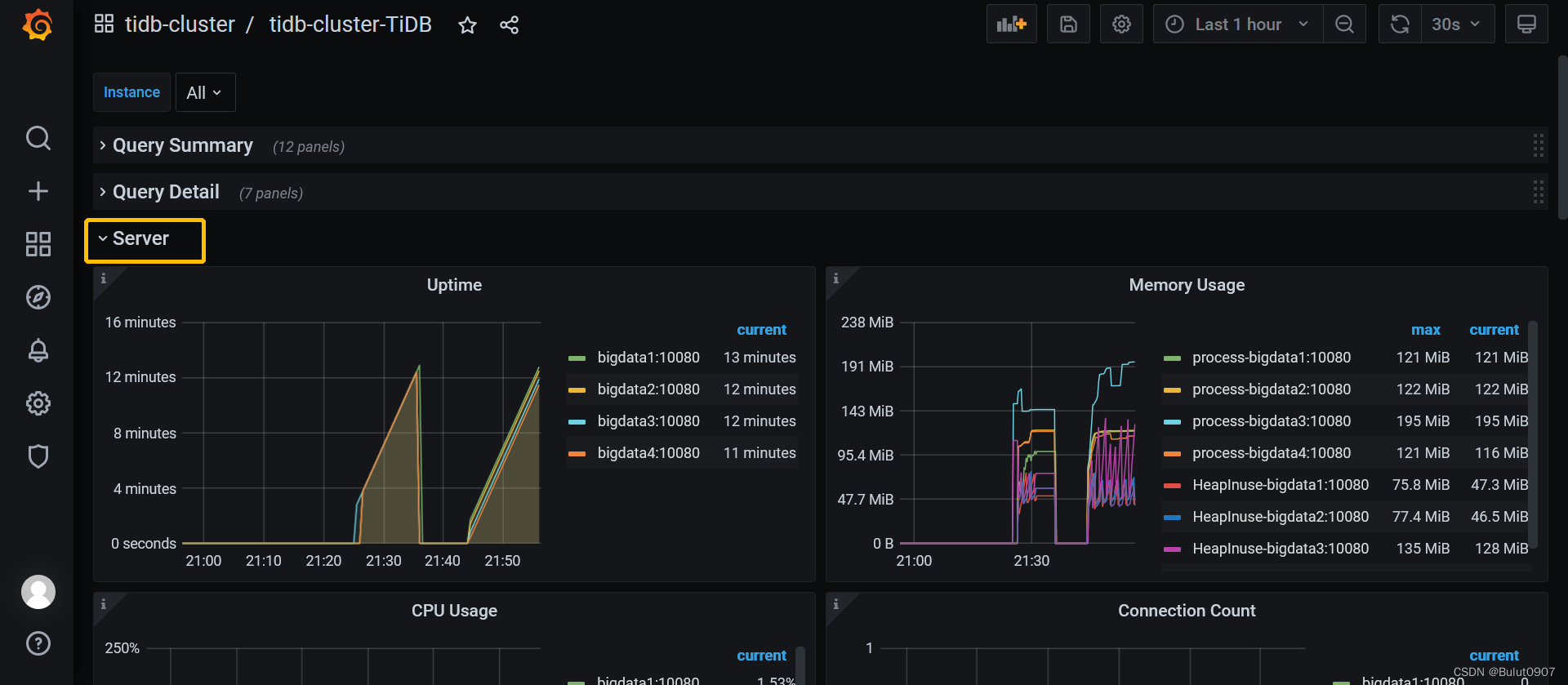Toggle process-bigdata3:10080 series in Memory legend
Viewport: 1568px width, 685px height.
[x=1272, y=421]
